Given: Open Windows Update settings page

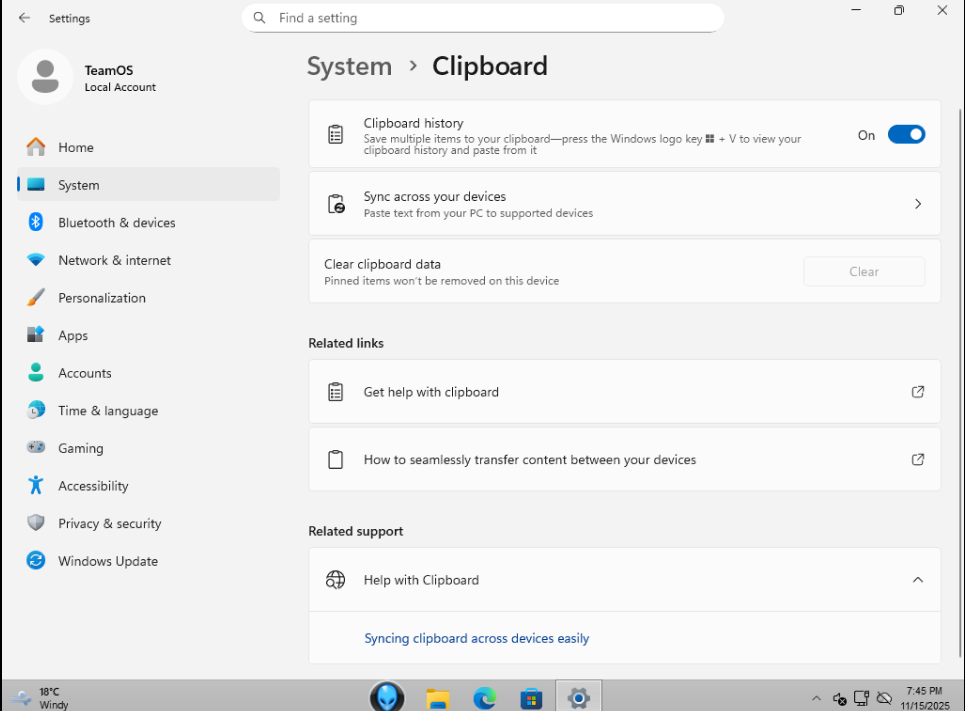Looking at the screenshot, I should point(148,560).
